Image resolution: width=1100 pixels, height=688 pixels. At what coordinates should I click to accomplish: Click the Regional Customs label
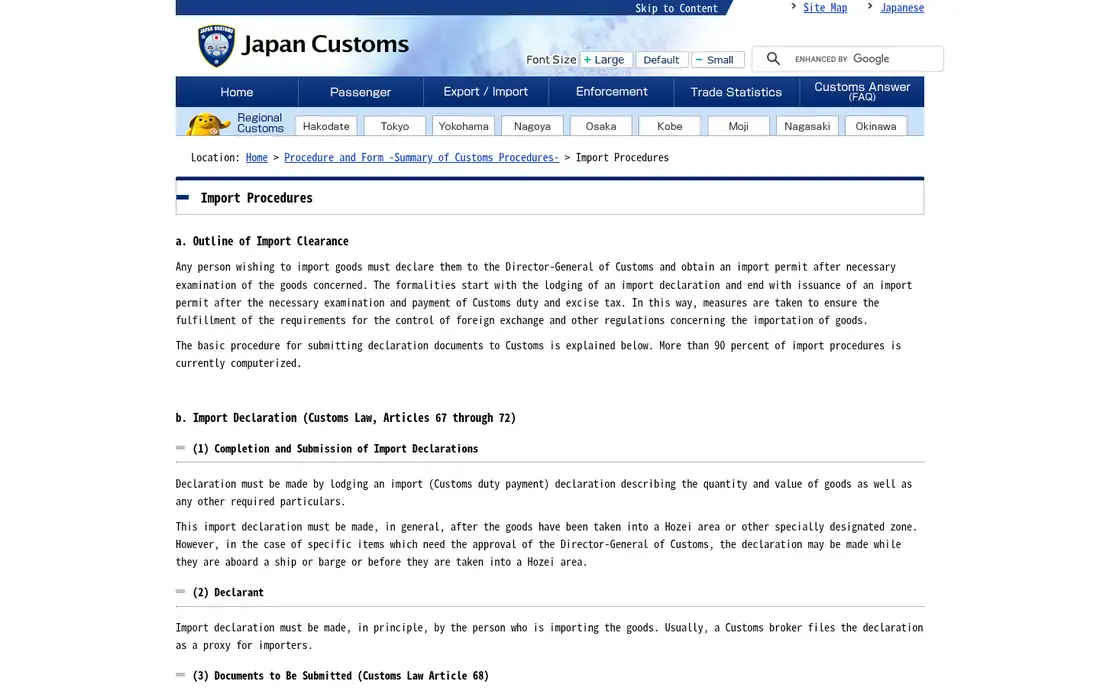point(260,123)
